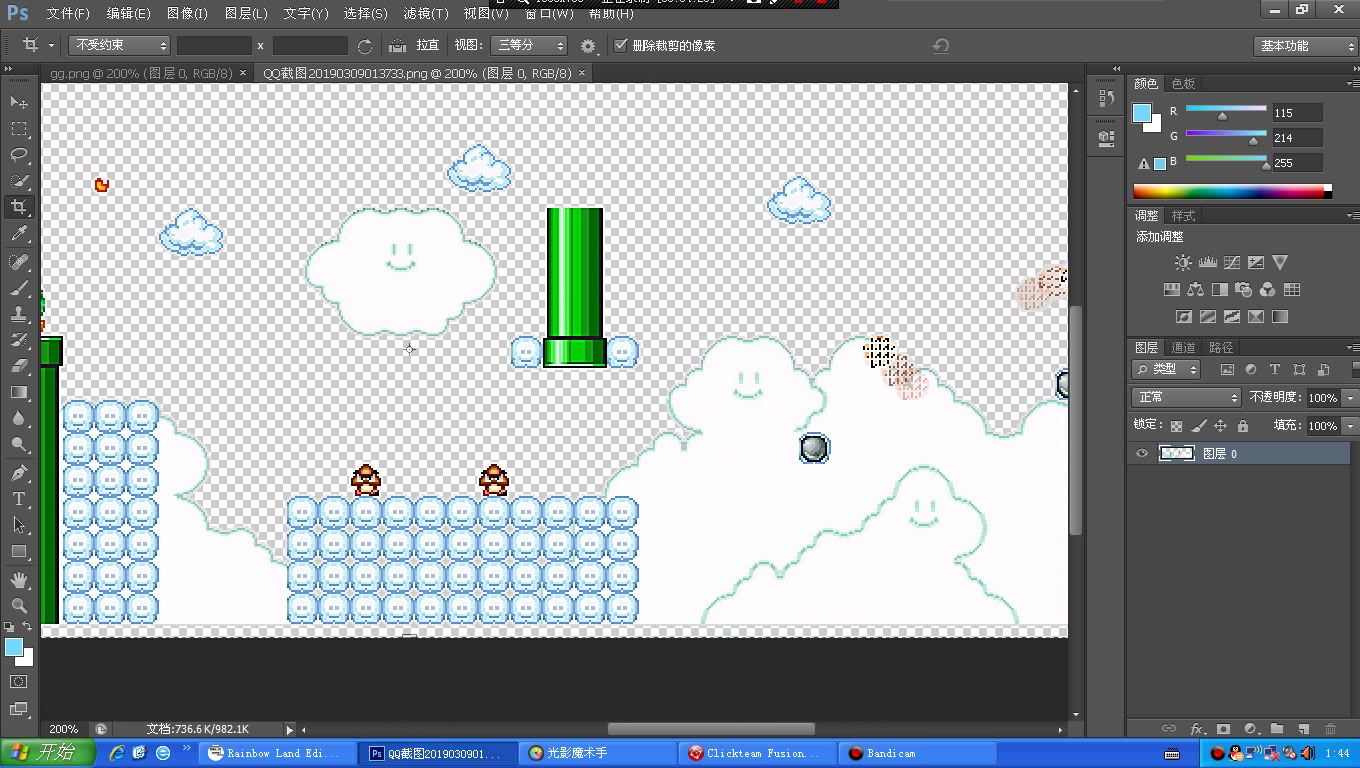Select the Quick Selection tool
Viewport: 1360px width, 768px height.
click(19, 181)
